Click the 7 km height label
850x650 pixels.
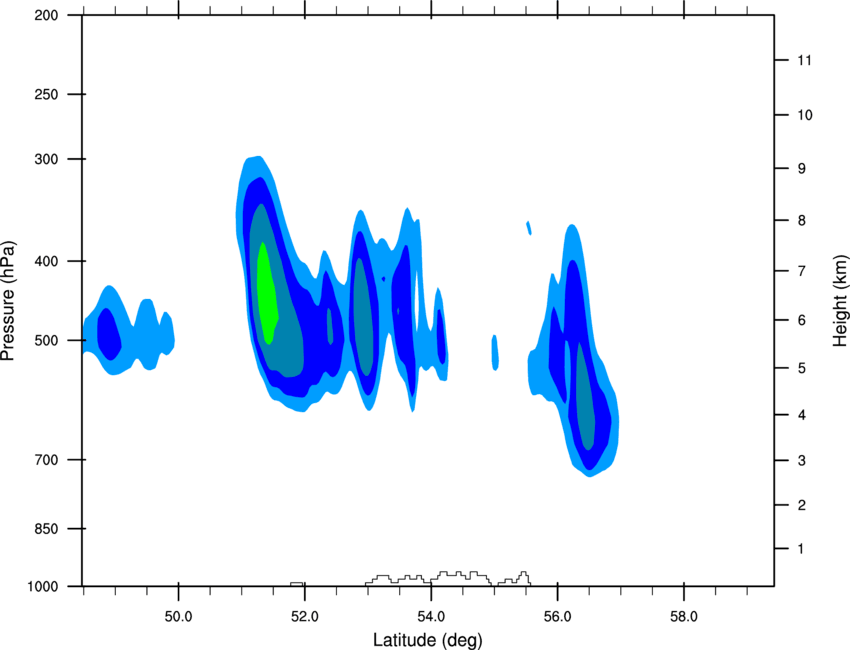(x=802, y=271)
